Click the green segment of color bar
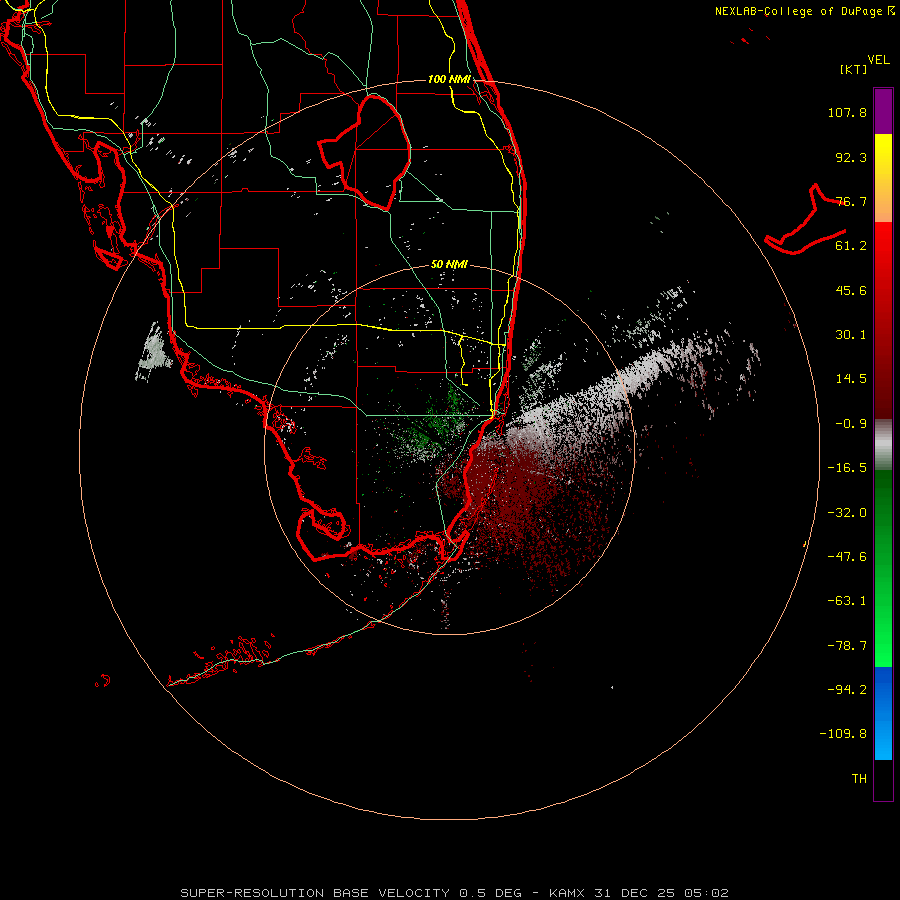 883,568
